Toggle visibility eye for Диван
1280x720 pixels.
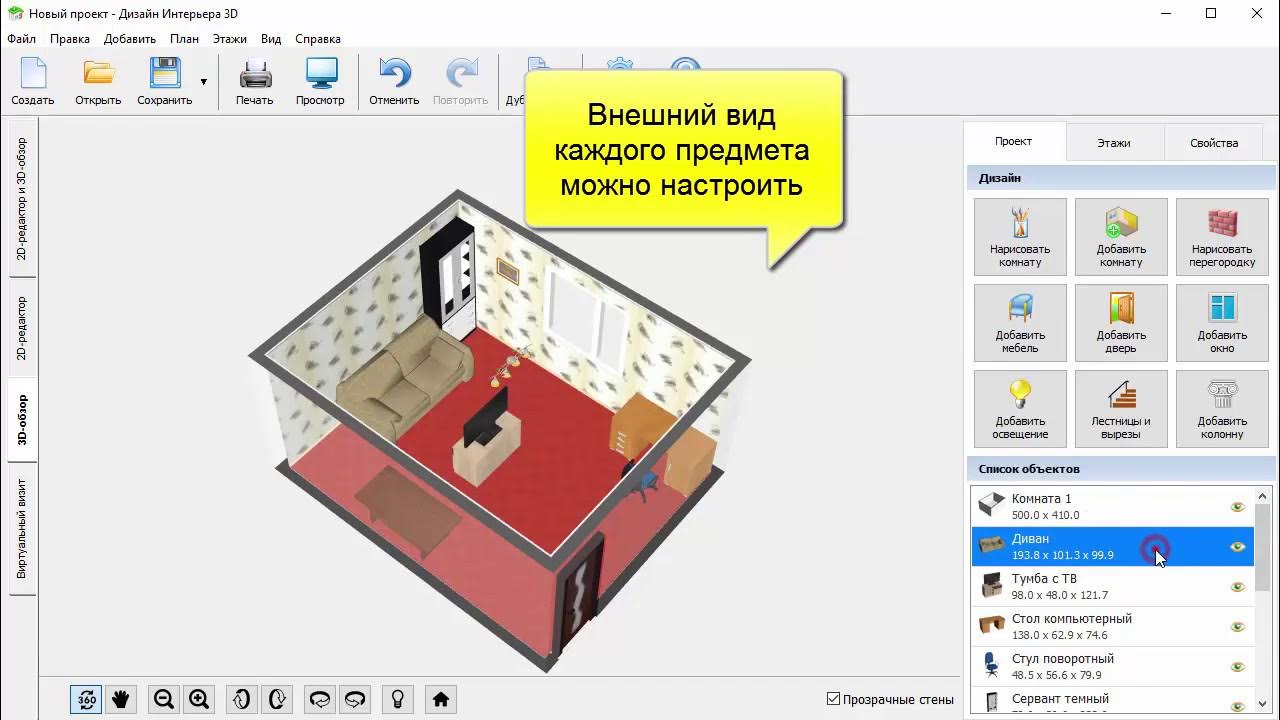tap(1238, 547)
